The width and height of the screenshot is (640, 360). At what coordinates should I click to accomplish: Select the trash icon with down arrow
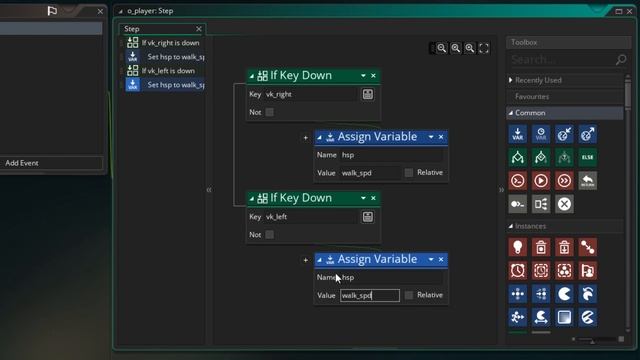pos(564,247)
